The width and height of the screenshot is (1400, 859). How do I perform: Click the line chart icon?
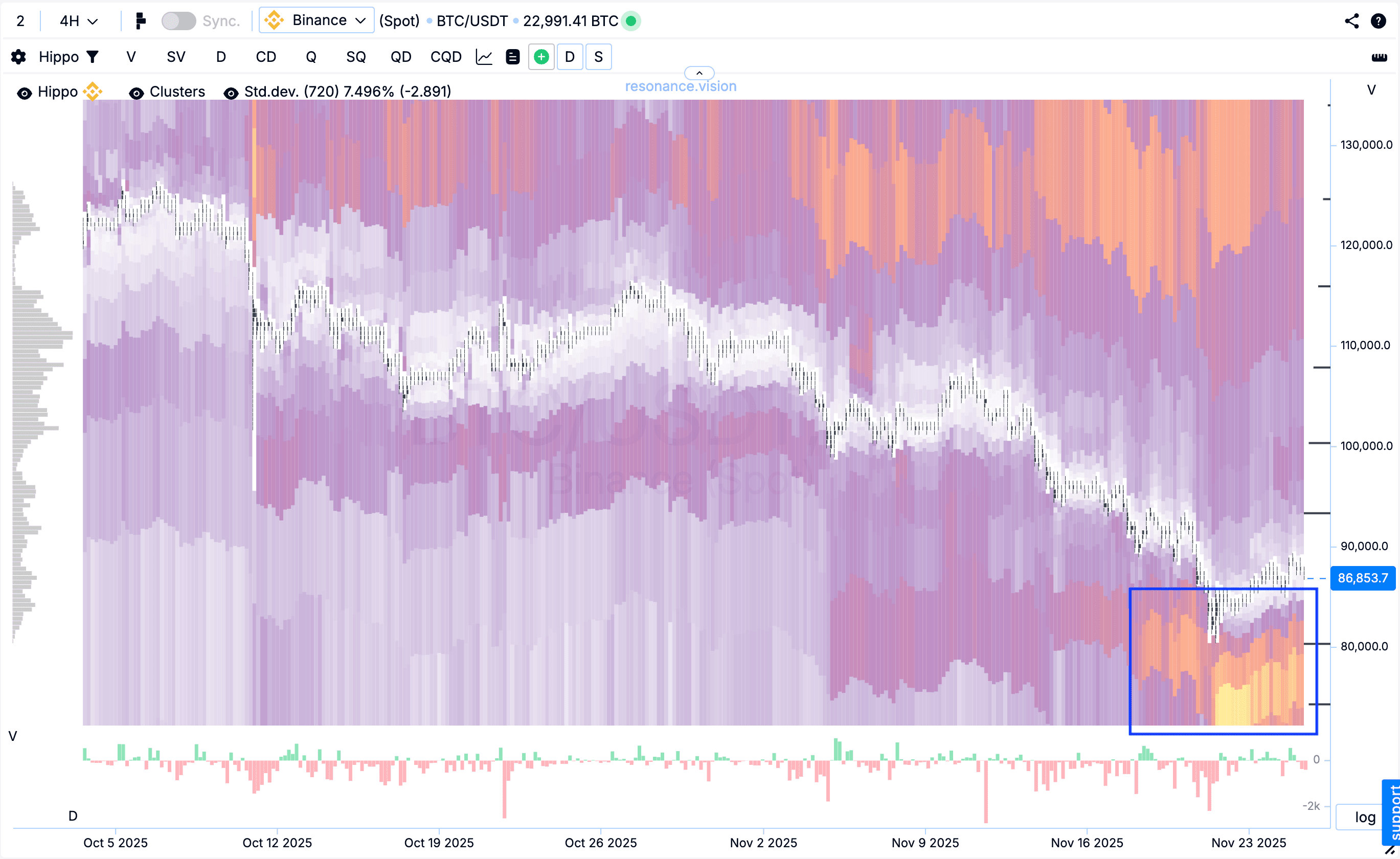point(484,57)
